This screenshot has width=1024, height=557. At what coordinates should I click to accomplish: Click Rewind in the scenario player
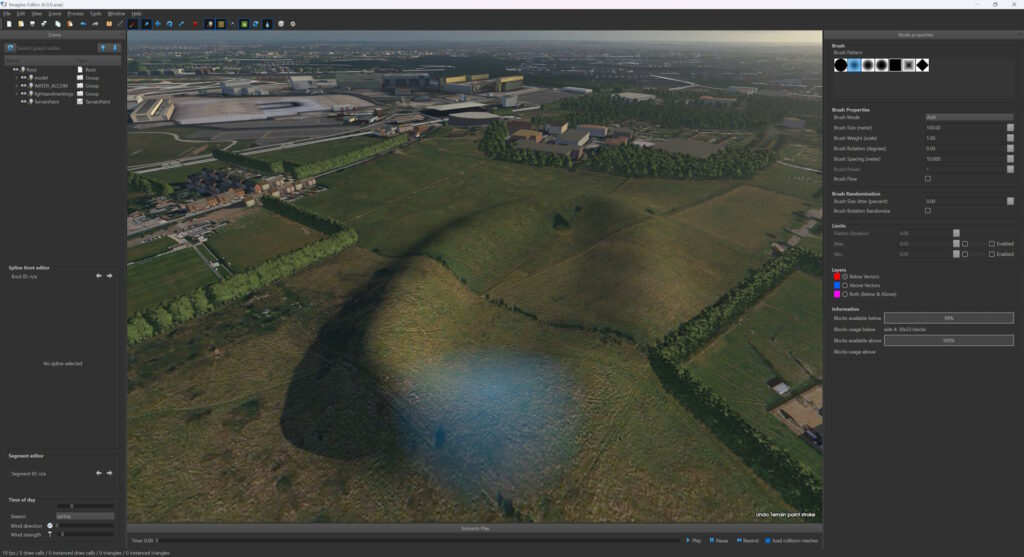(748, 541)
